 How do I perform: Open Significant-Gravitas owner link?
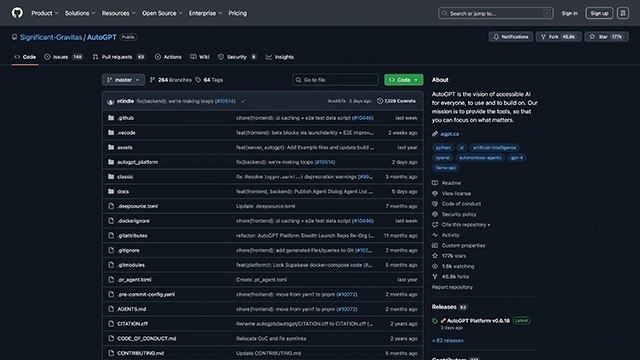pyautogui.click(x=51, y=37)
